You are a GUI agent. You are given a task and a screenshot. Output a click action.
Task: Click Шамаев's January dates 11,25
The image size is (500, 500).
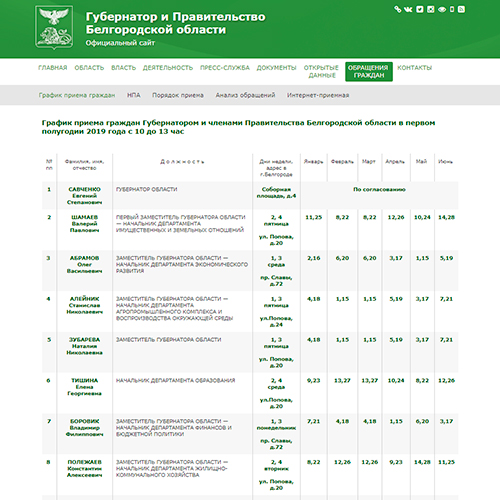[x=314, y=217]
